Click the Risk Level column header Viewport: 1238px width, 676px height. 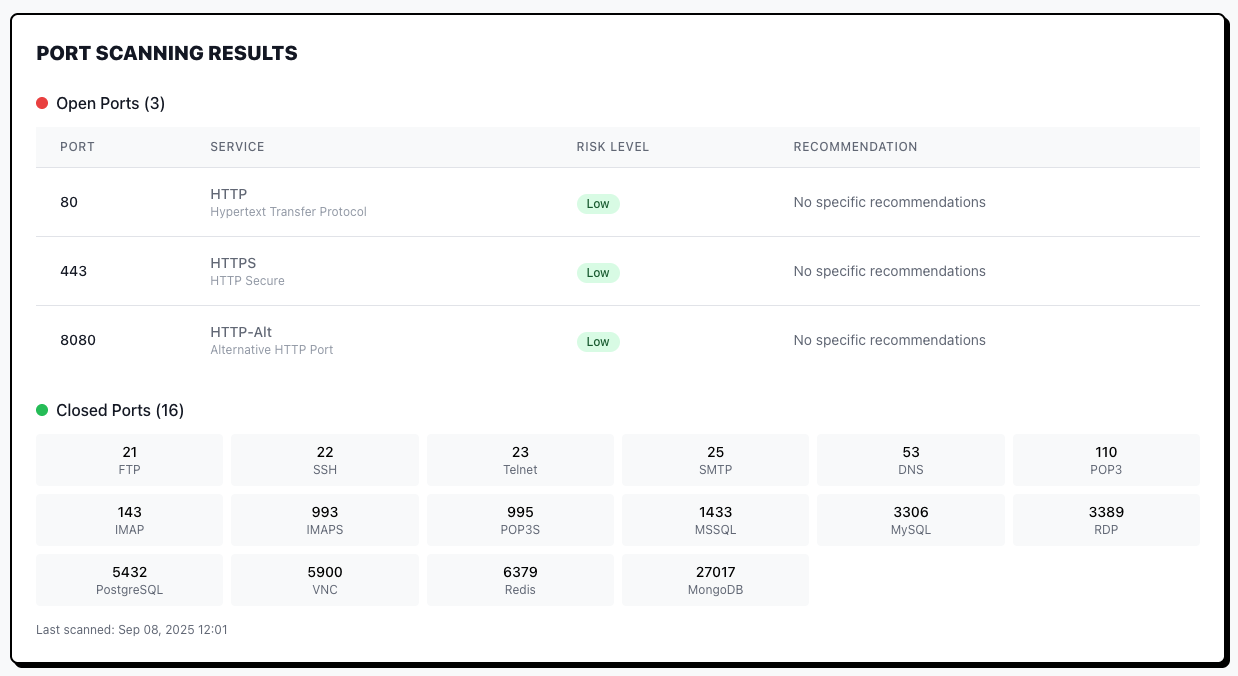[x=612, y=147]
